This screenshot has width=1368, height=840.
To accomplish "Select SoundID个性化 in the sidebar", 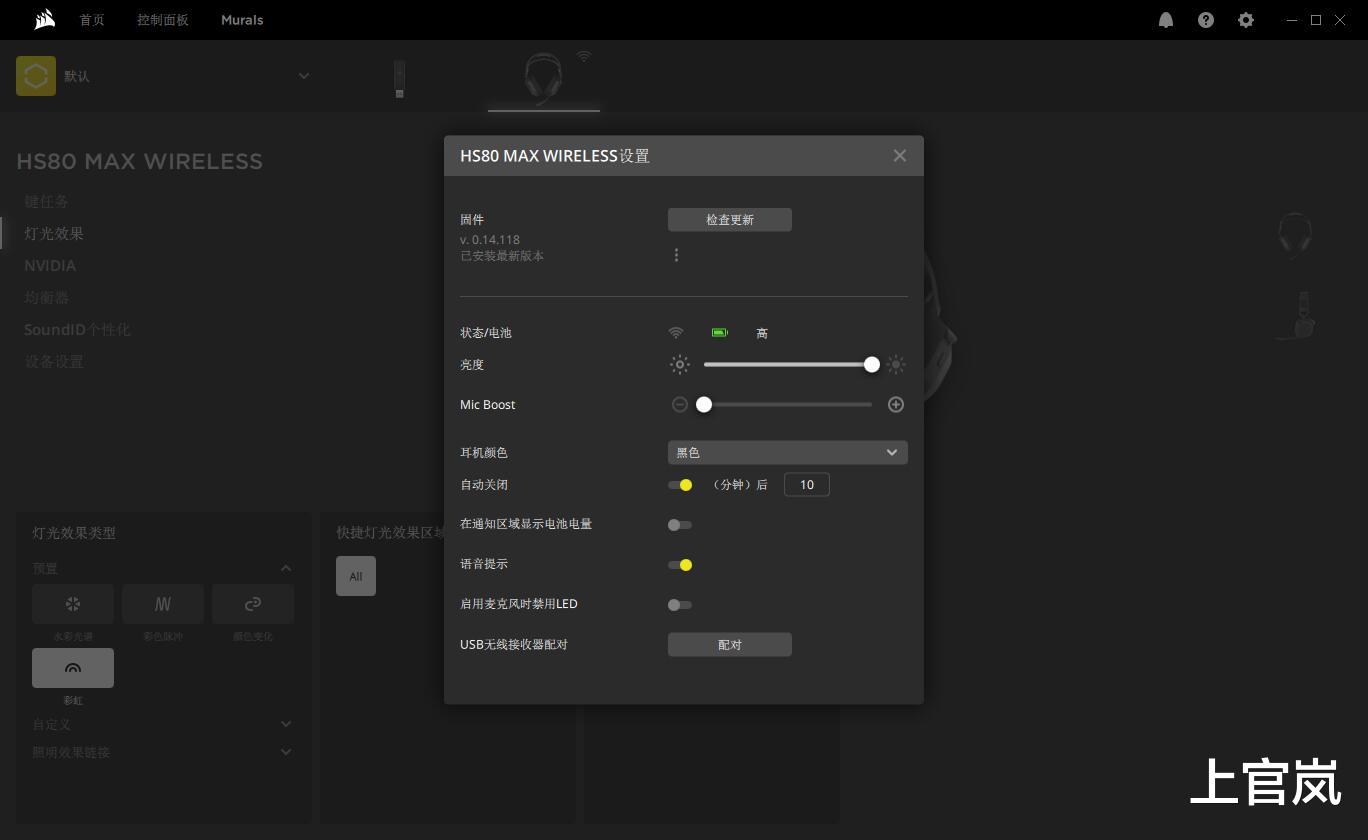I will (x=77, y=329).
